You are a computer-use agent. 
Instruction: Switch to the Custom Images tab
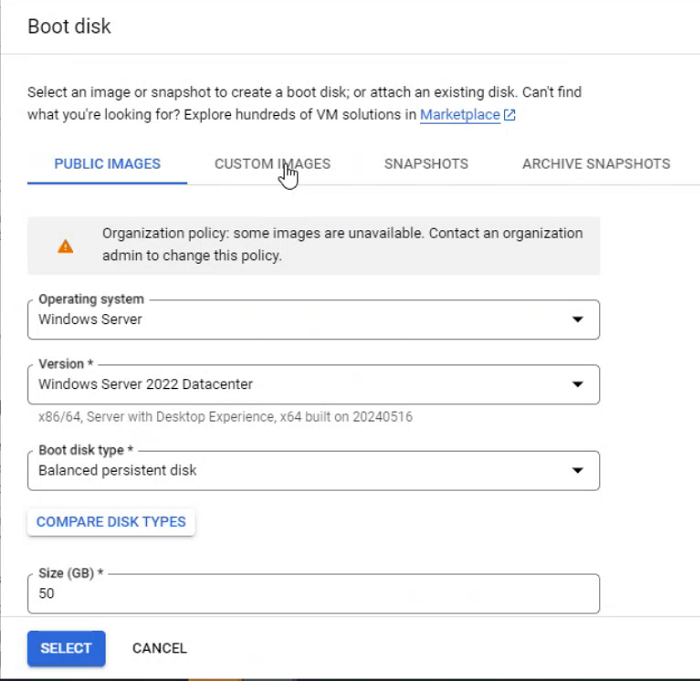[x=272, y=164]
